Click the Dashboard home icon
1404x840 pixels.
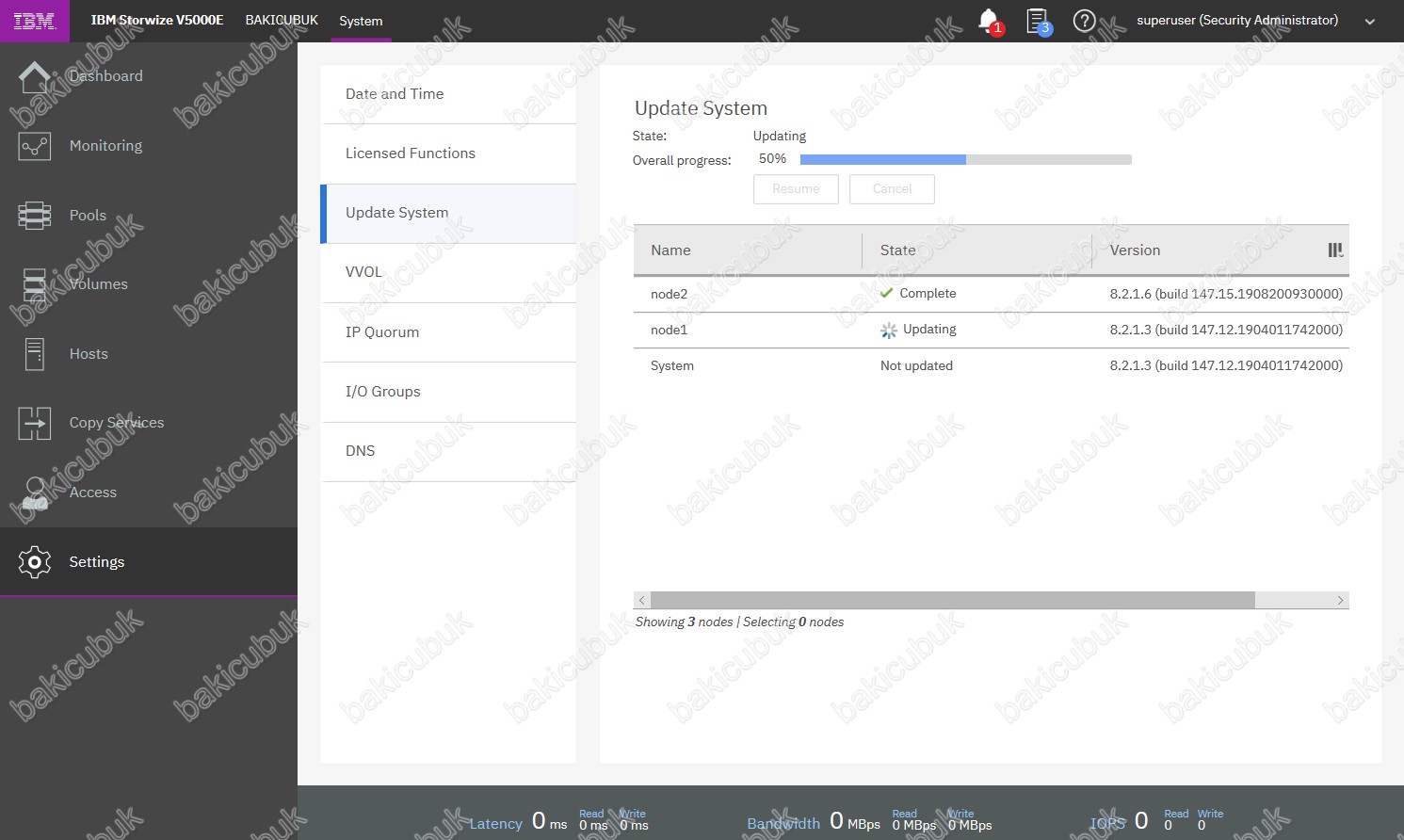point(35,76)
